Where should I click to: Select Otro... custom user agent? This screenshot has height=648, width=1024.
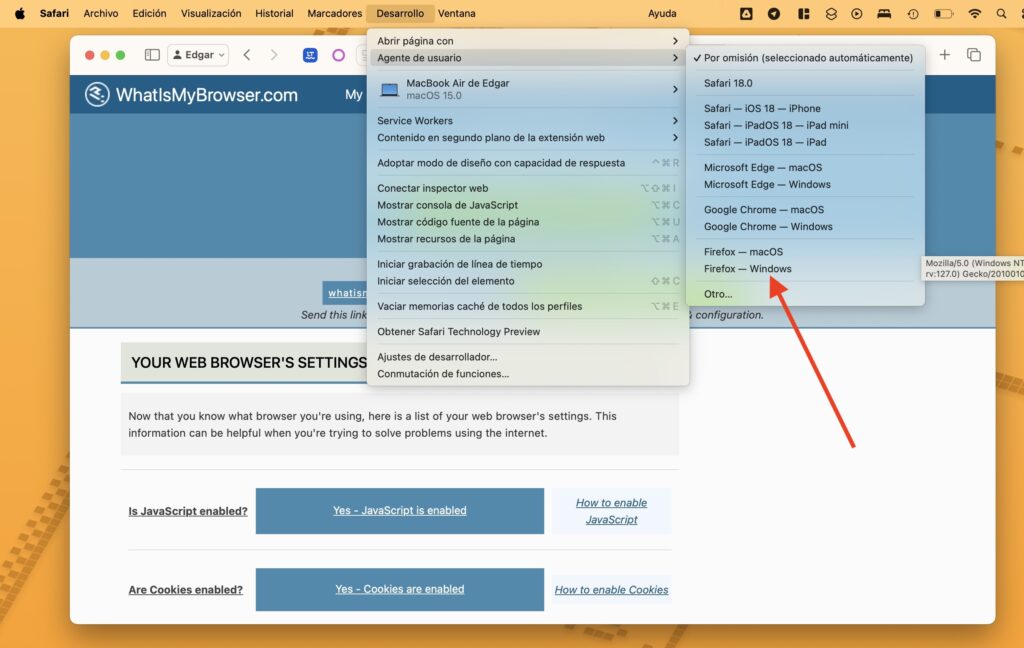point(806,294)
